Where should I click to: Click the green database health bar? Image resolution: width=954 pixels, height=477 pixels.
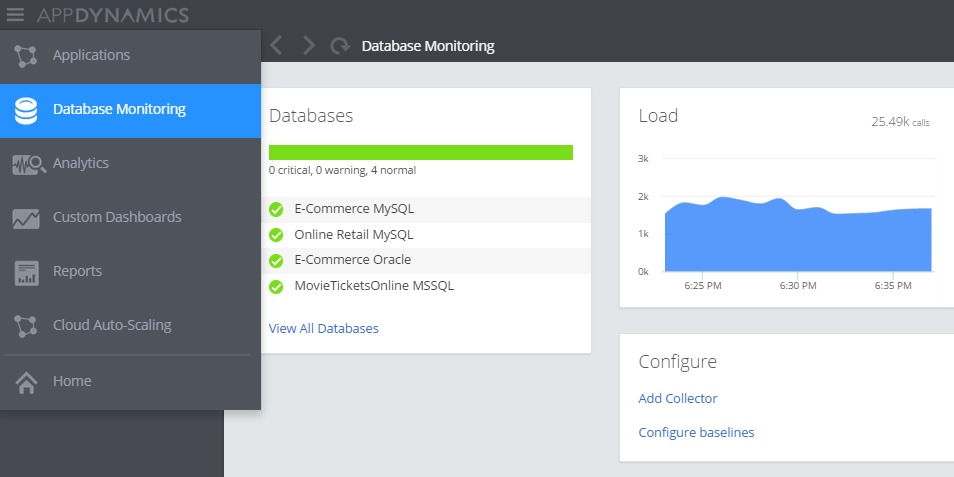tap(420, 152)
